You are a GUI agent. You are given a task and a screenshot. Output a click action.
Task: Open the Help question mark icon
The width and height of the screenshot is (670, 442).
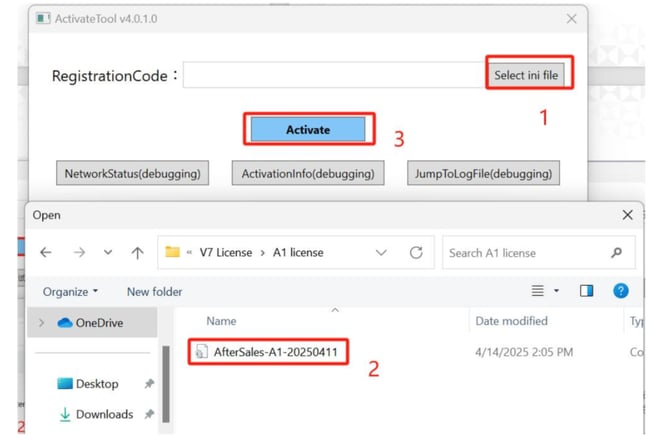point(620,291)
